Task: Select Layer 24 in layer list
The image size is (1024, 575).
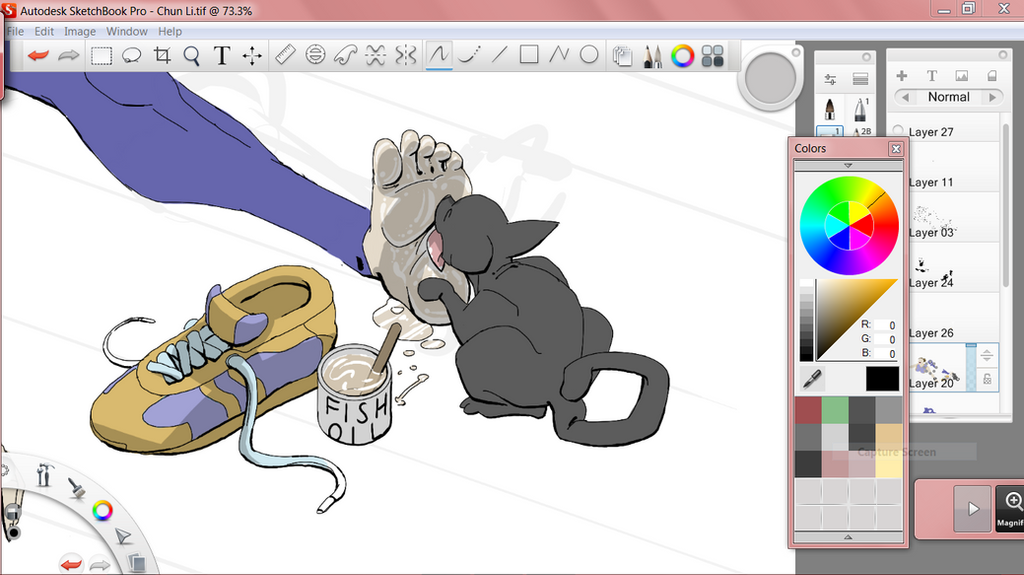Action: click(953, 267)
